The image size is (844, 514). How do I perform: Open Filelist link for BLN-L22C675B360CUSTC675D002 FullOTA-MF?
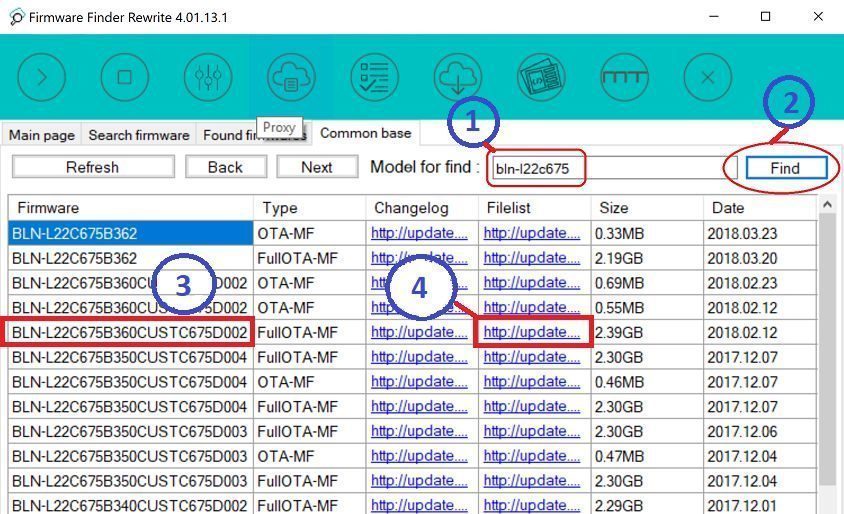[530, 332]
